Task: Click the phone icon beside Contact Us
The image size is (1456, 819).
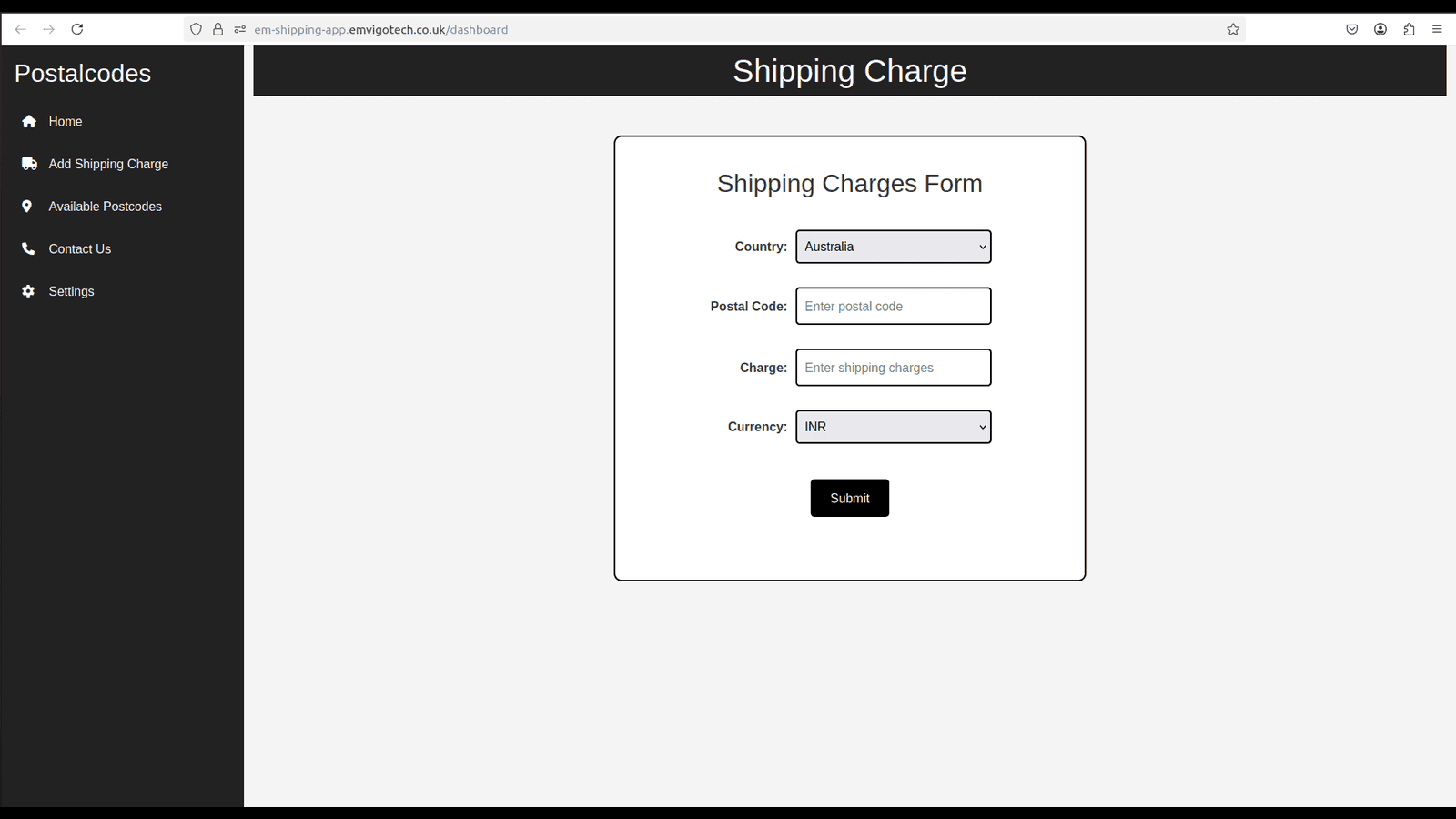Action: coord(28,248)
